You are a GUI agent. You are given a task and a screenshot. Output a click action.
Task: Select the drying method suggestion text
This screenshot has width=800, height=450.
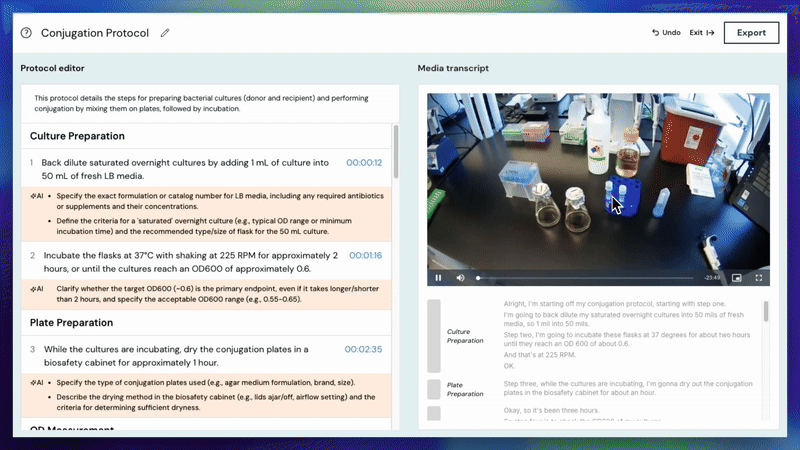[x=216, y=402]
